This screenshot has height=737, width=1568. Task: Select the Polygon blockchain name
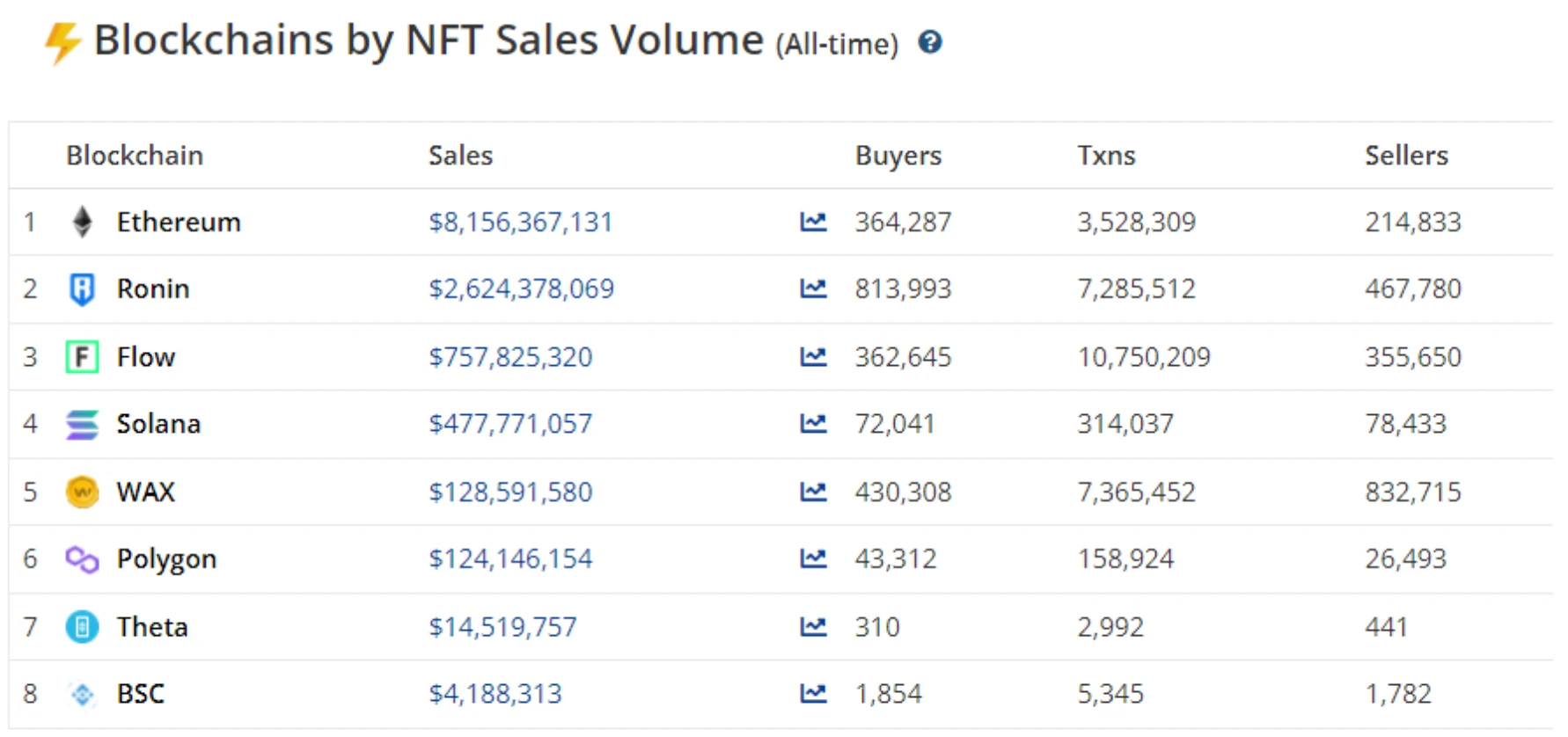pyautogui.click(x=166, y=559)
